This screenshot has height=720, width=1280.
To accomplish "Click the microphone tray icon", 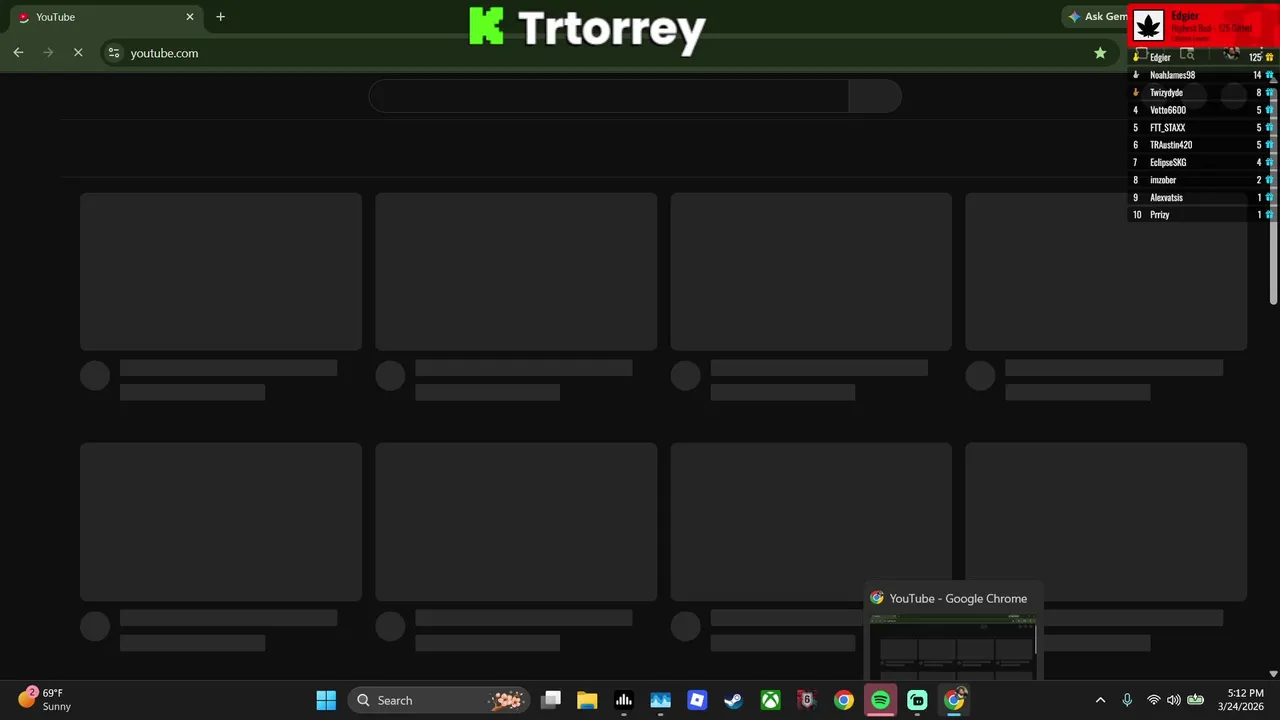I will 1127,700.
